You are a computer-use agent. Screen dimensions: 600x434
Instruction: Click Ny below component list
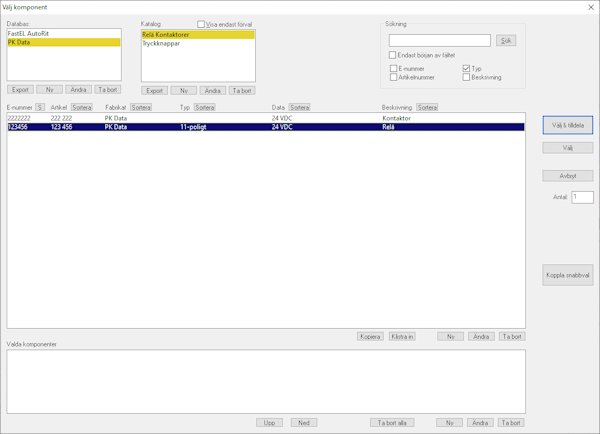pyautogui.click(x=451, y=337)
